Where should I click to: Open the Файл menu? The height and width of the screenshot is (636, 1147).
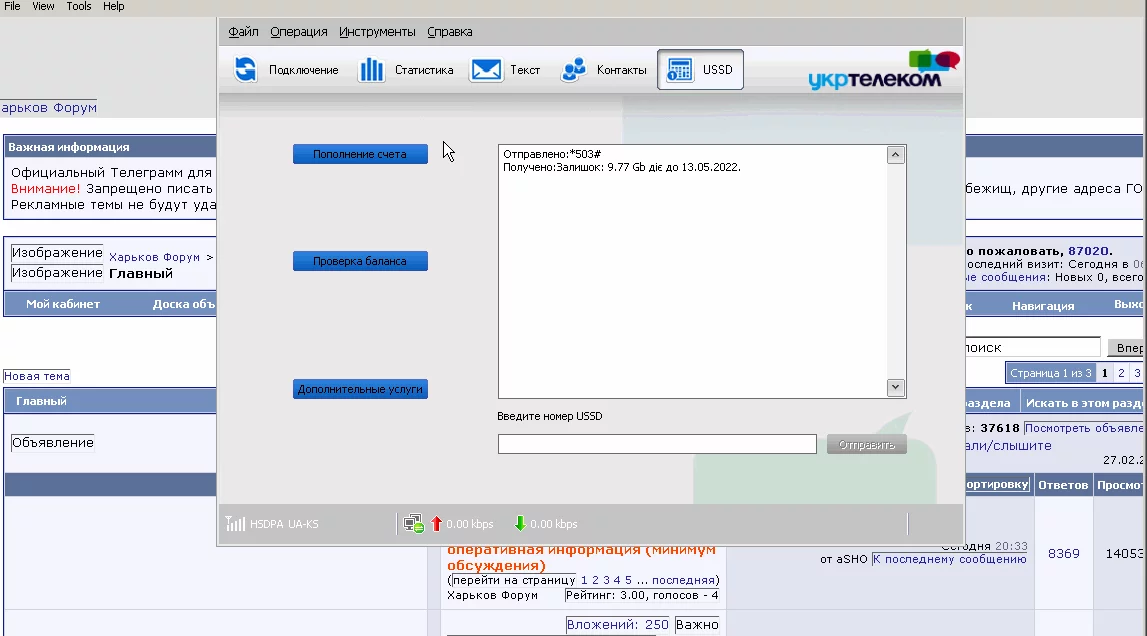[x=244, y=32]
